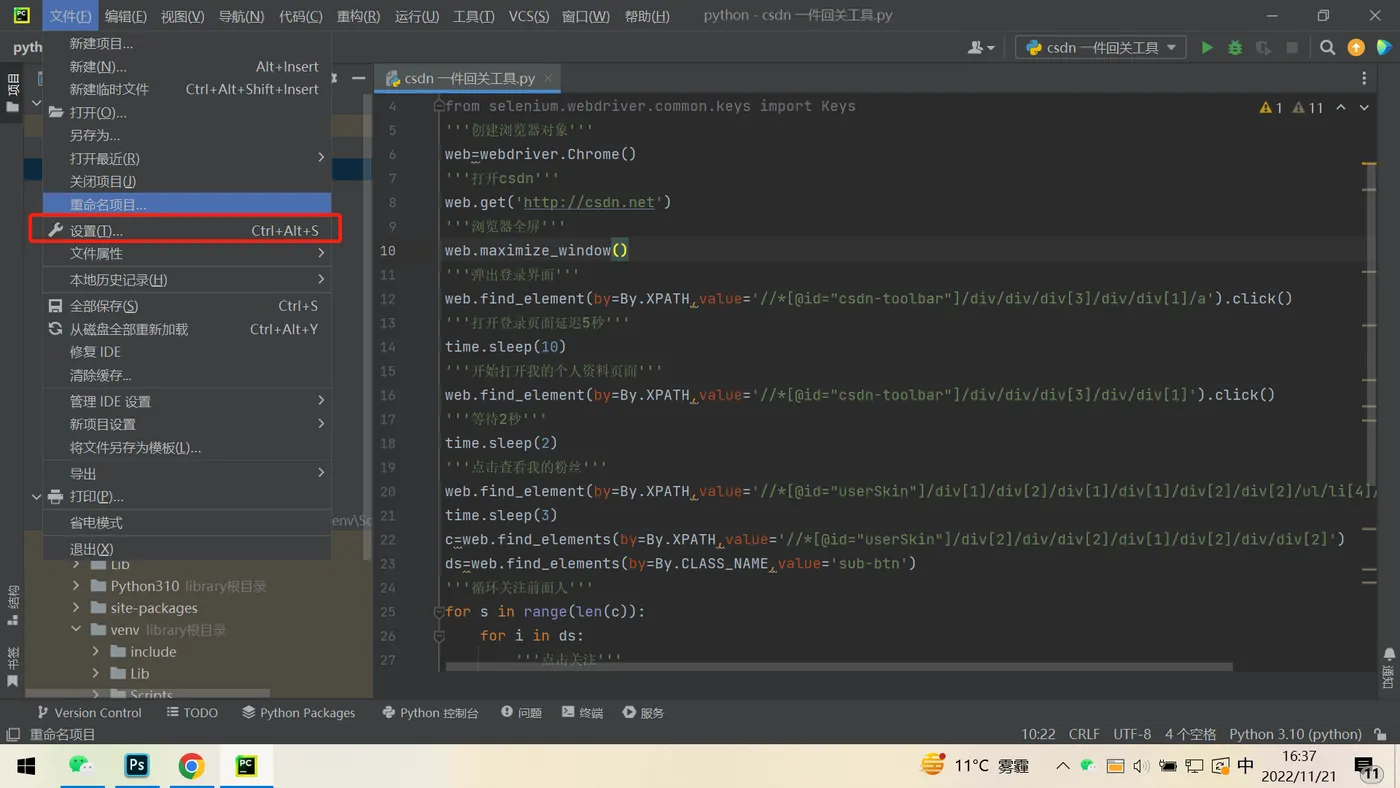This screenshot has width=1400, height=788.
Task: Open the 重构(R) menu in menu bar
Action: 358,16
